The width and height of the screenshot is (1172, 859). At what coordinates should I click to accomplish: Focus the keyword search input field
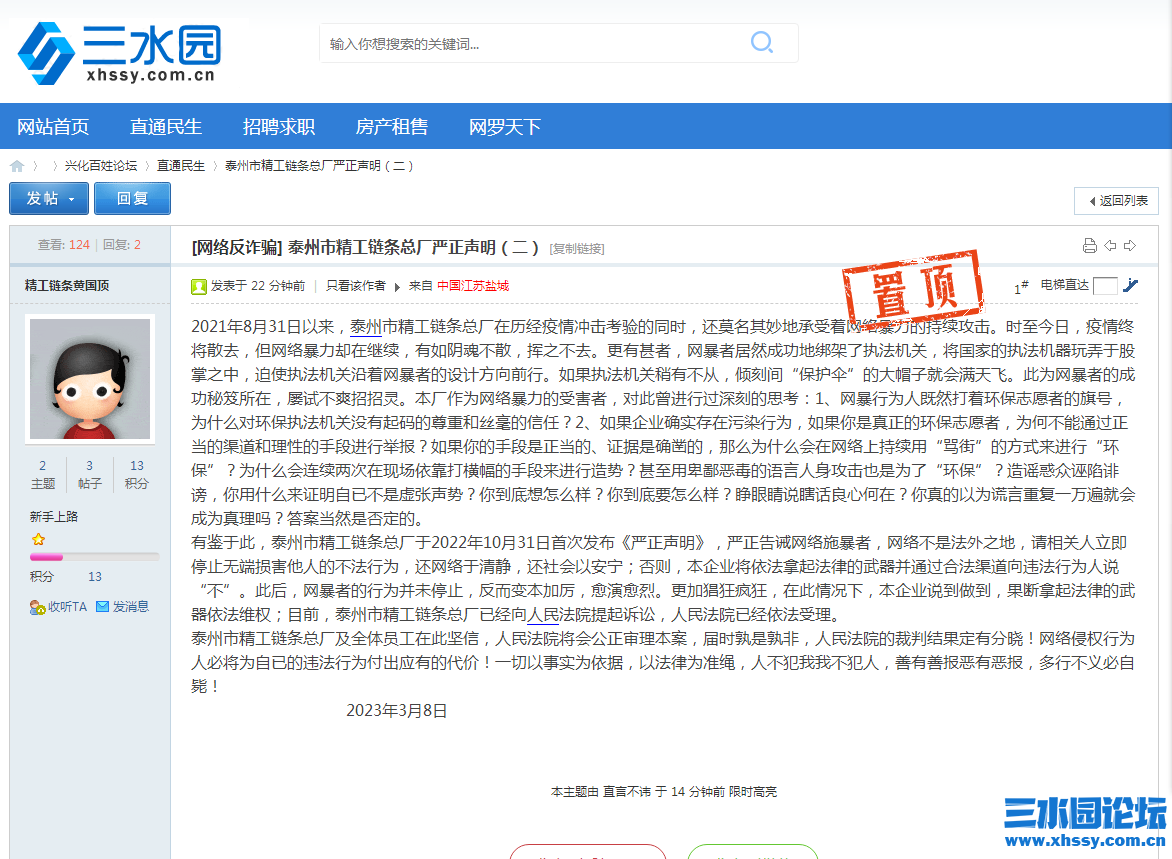click(534, 43)
